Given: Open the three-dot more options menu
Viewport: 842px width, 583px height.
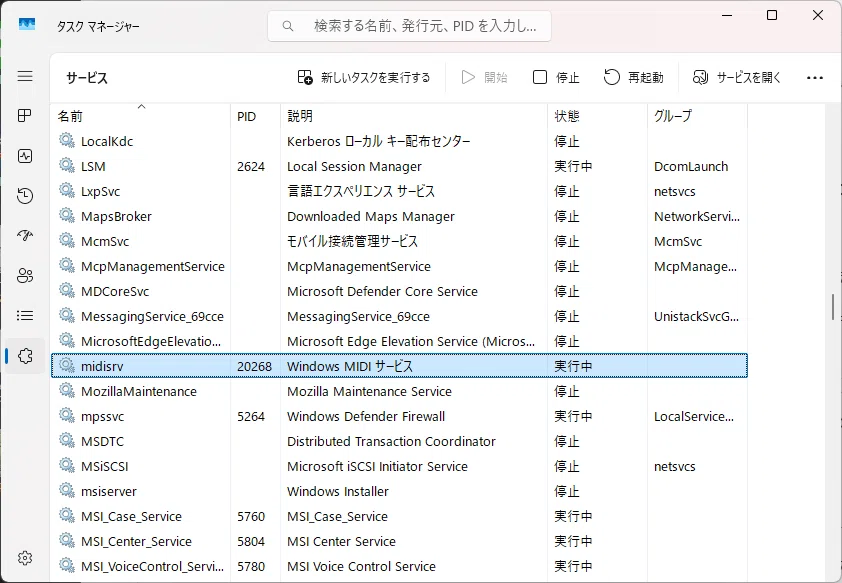Looking at the screenshot, I should tap(815, 78).
